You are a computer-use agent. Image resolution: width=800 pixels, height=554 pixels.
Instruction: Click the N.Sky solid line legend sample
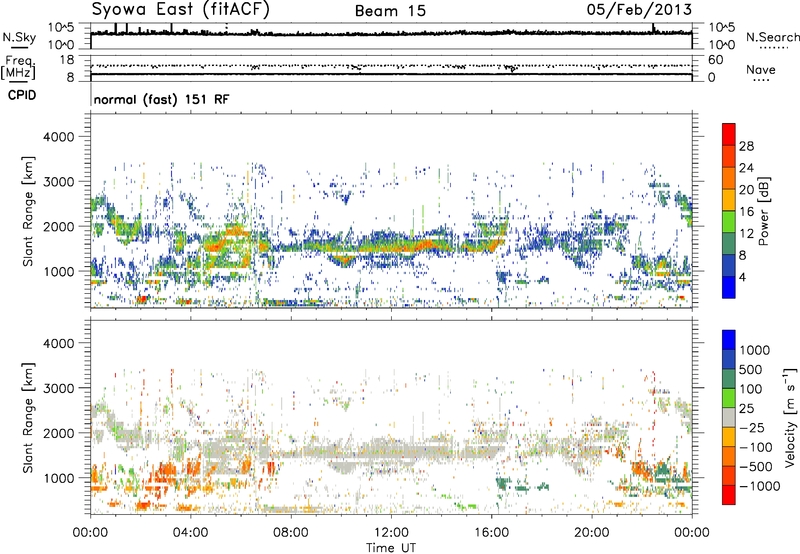19,47
